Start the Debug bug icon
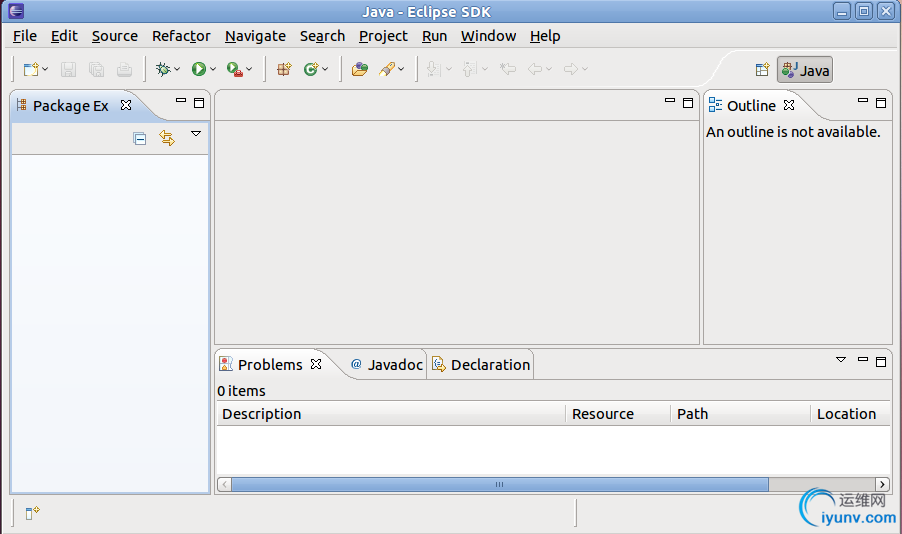 [163, 70]
